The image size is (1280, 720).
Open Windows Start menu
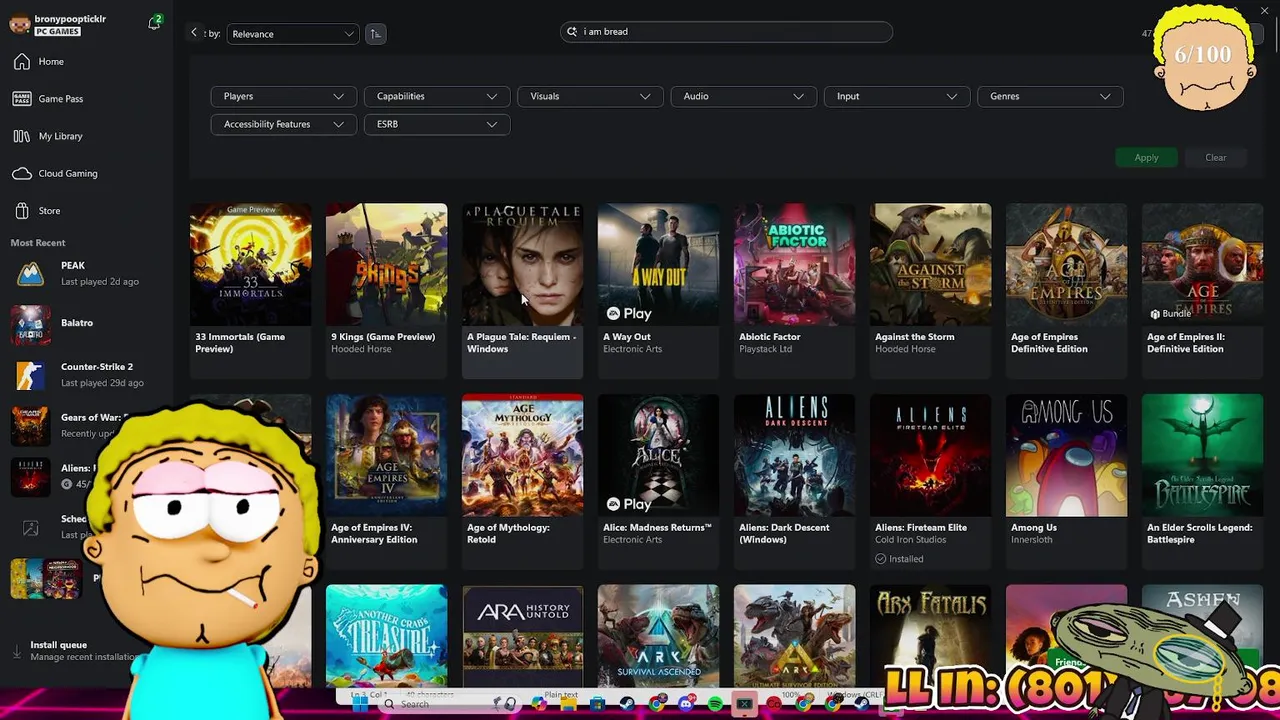point(360,704)
